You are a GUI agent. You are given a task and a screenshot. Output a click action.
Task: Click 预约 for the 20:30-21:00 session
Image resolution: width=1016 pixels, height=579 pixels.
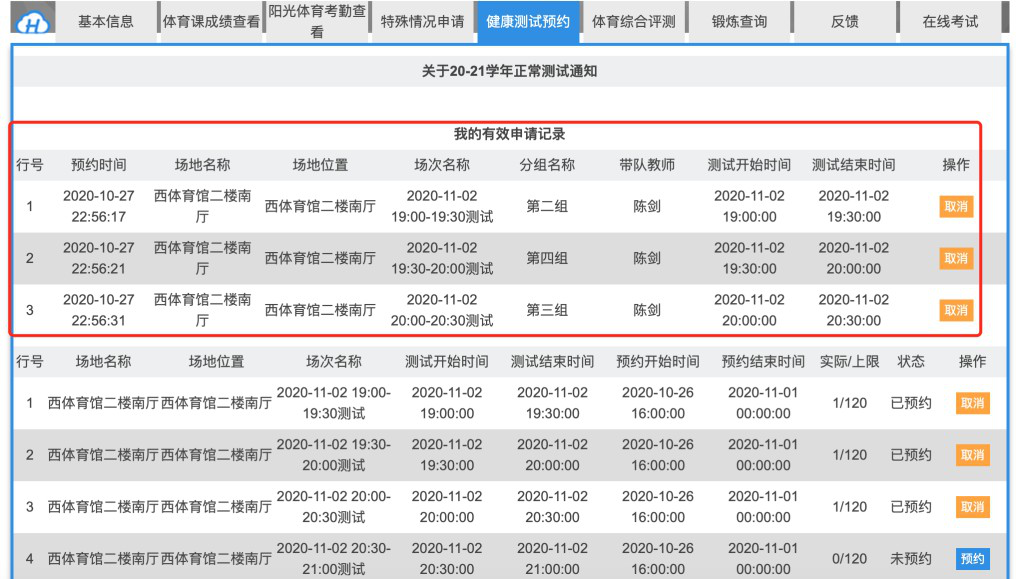972,558
